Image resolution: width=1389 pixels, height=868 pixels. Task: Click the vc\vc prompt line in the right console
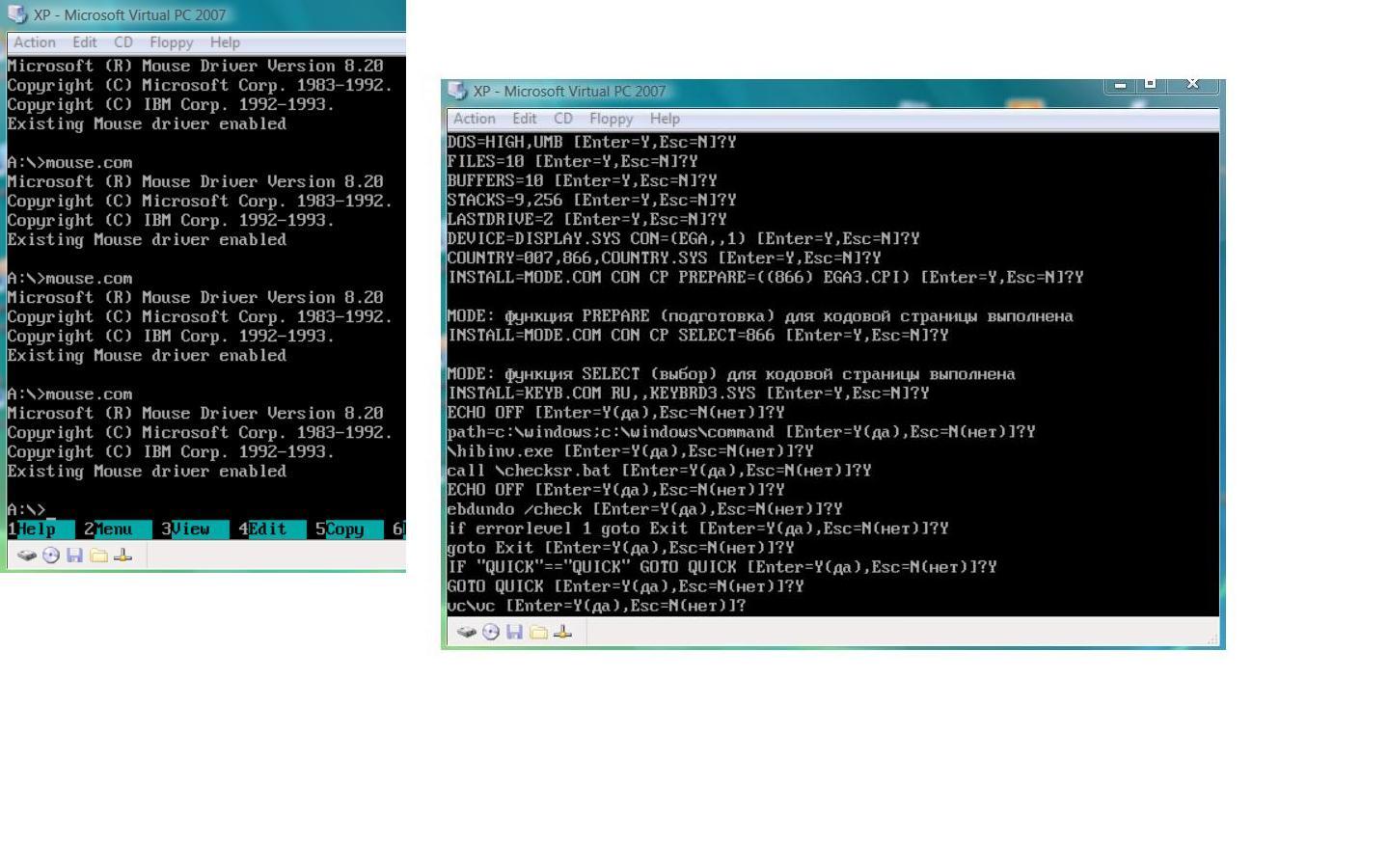(x=596, y=606)
